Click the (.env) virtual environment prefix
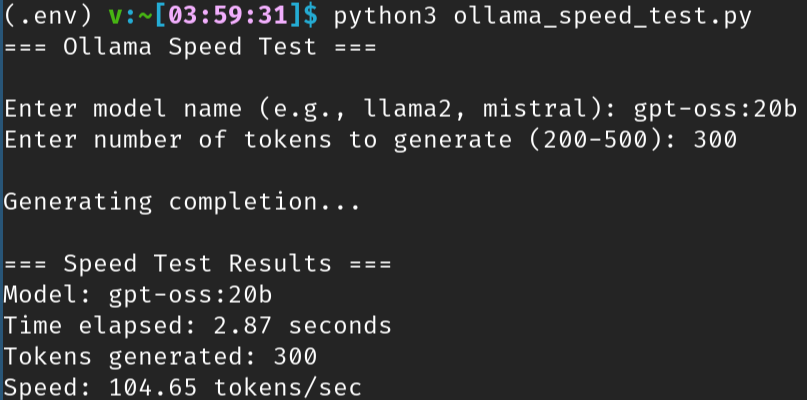The height and width of the screenshot is (400, 807). coord(49,17)
